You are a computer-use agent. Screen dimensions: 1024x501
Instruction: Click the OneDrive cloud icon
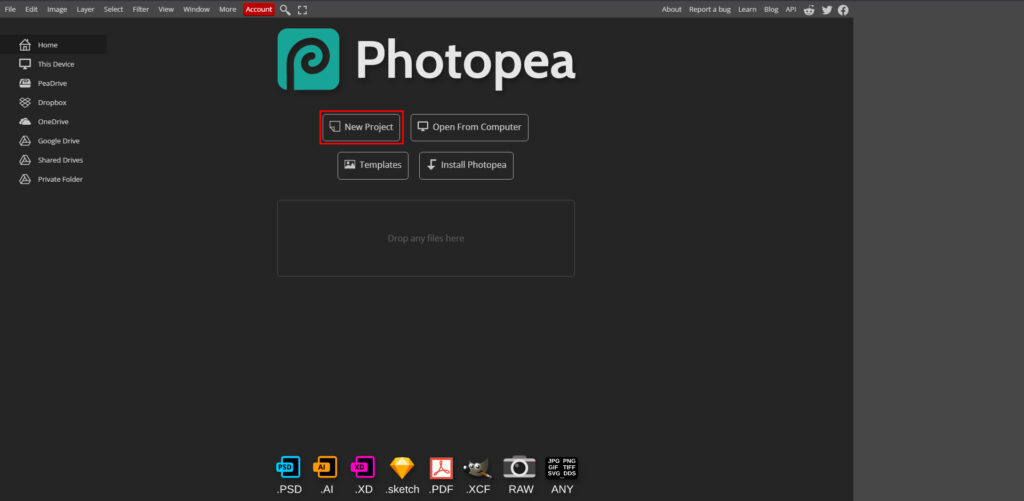pos(25,121)
